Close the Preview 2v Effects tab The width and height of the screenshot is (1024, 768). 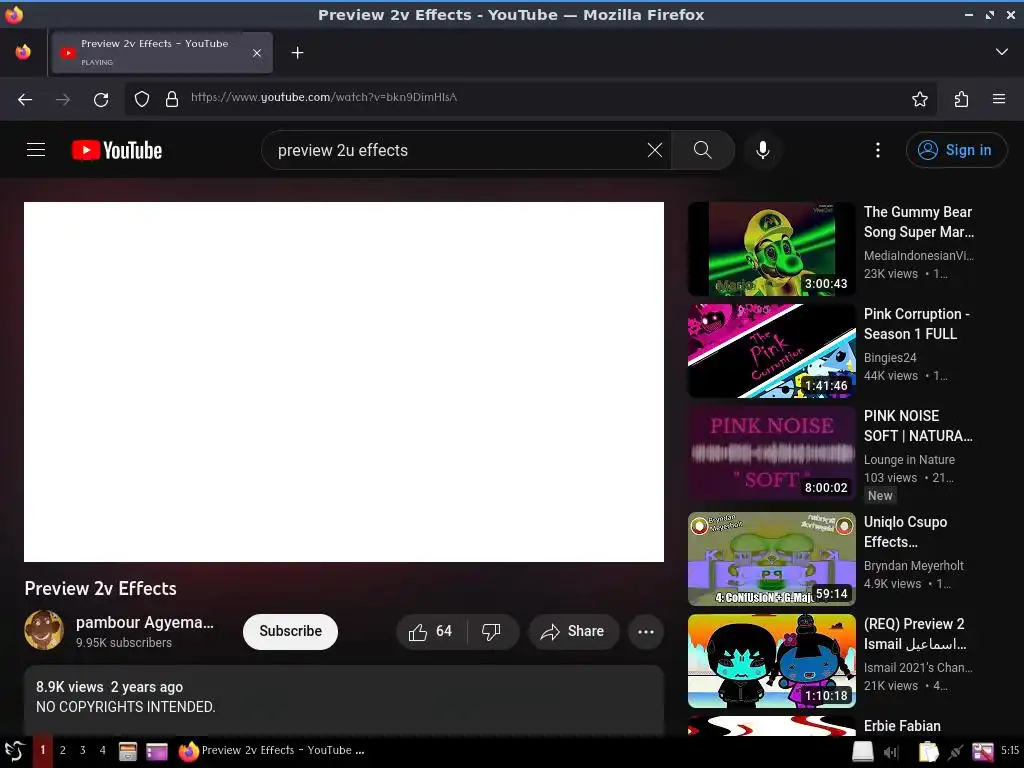257,53
